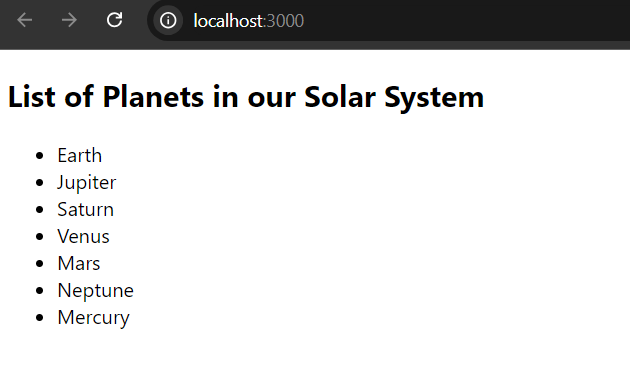630x385 pixels.
Task: Select the Neptune list item
Action: pyautogui.click(x=96, y=291)
